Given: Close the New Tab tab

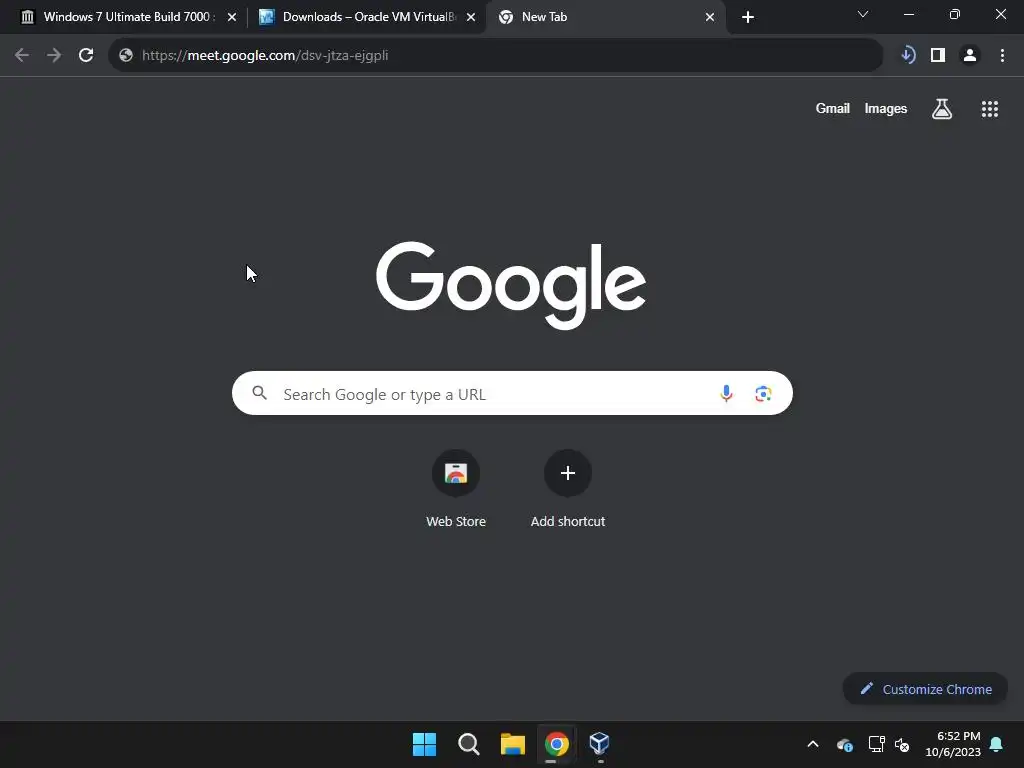Looking at the screenshot, I should pos(710,17).
